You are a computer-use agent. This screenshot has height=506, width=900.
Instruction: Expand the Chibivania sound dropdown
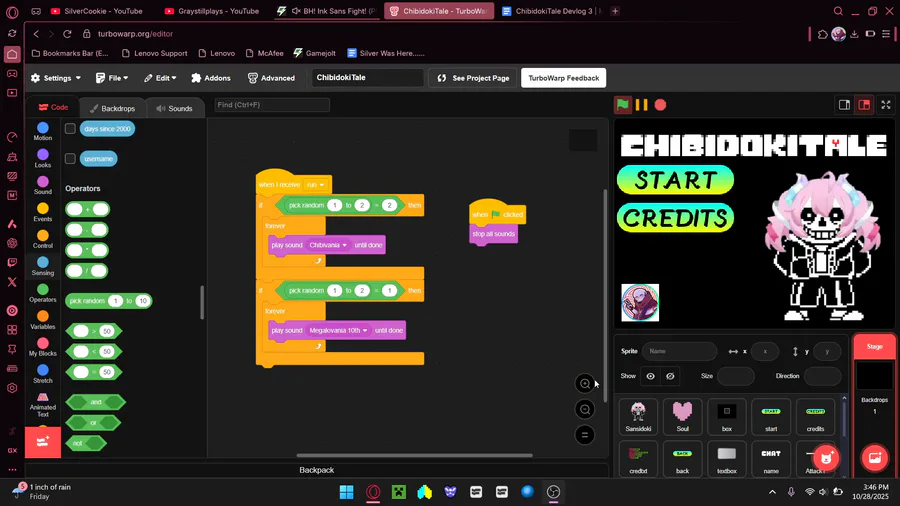click(x=328, y=245)
